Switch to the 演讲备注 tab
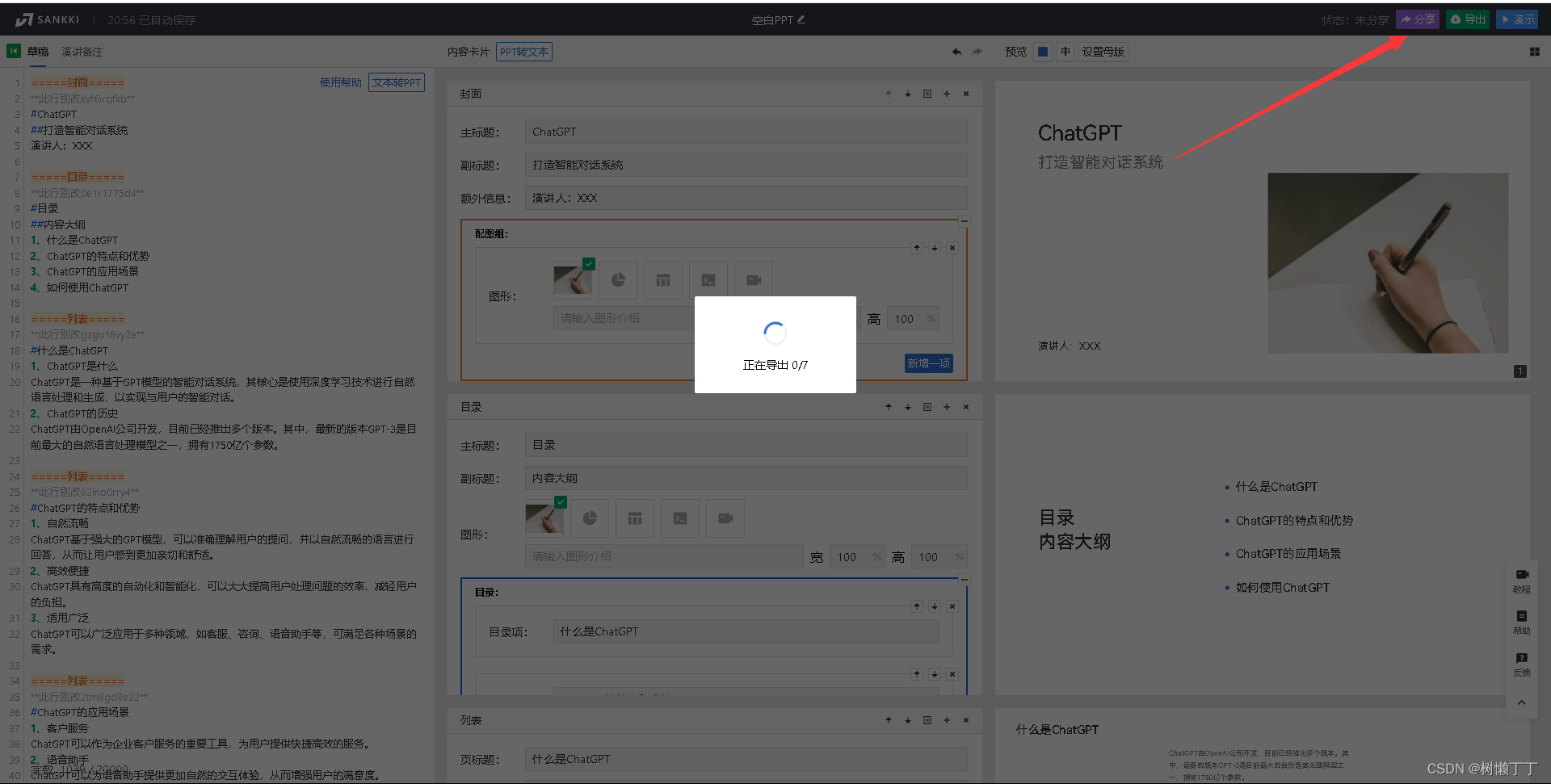 (x=82, y=52)
